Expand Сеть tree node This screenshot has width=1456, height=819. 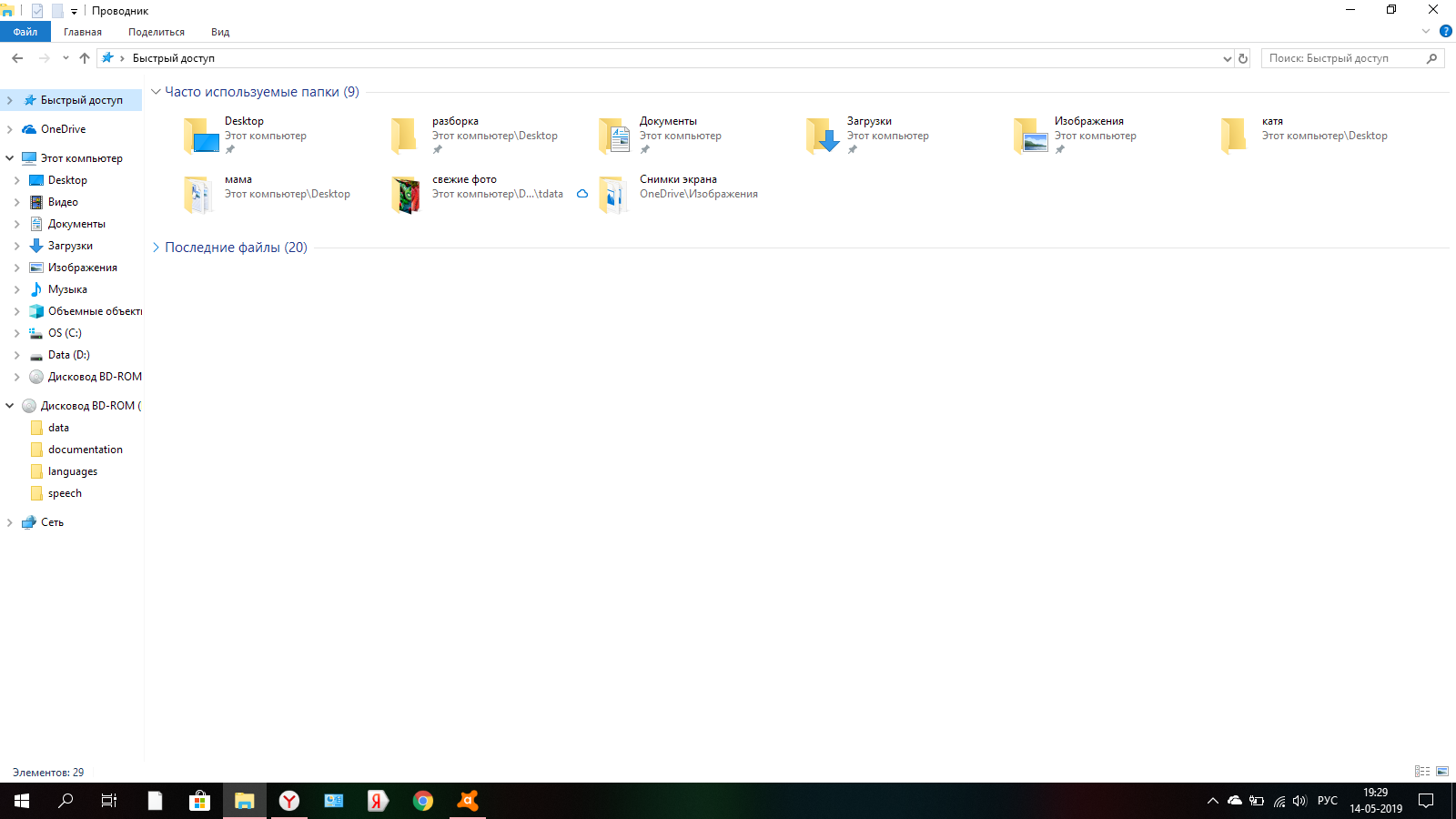point(9,522)
